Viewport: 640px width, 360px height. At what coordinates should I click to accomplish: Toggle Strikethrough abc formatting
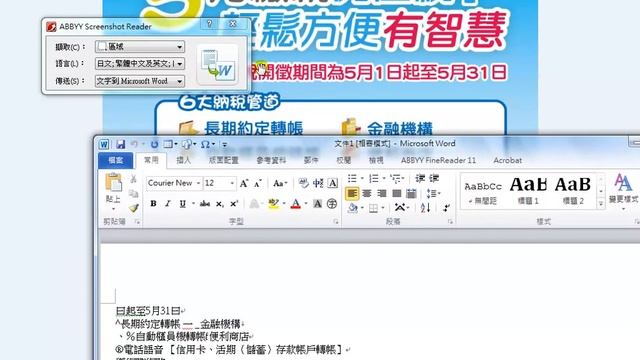click(205, 204)
